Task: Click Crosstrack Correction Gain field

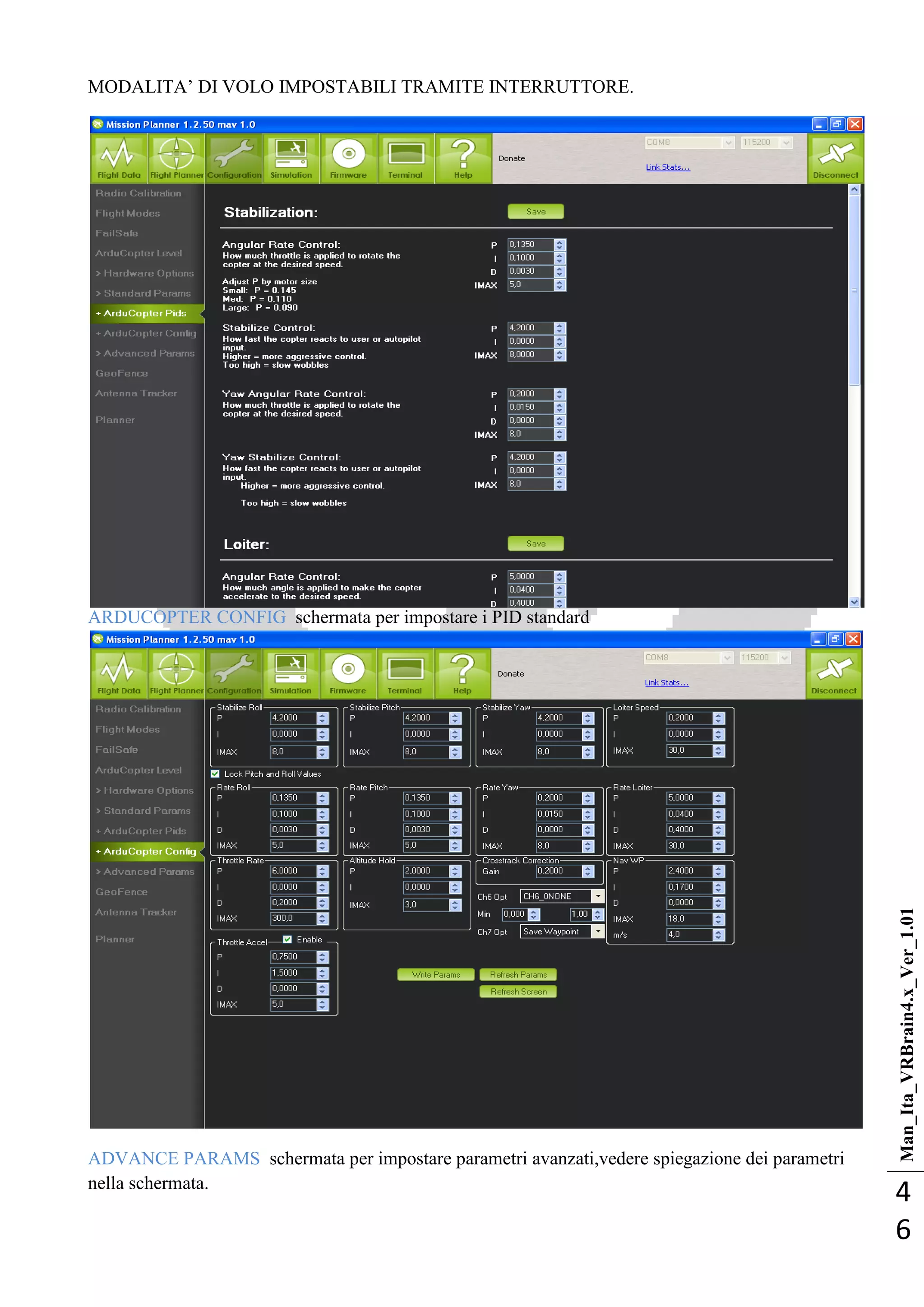Action: pos(559,871)
